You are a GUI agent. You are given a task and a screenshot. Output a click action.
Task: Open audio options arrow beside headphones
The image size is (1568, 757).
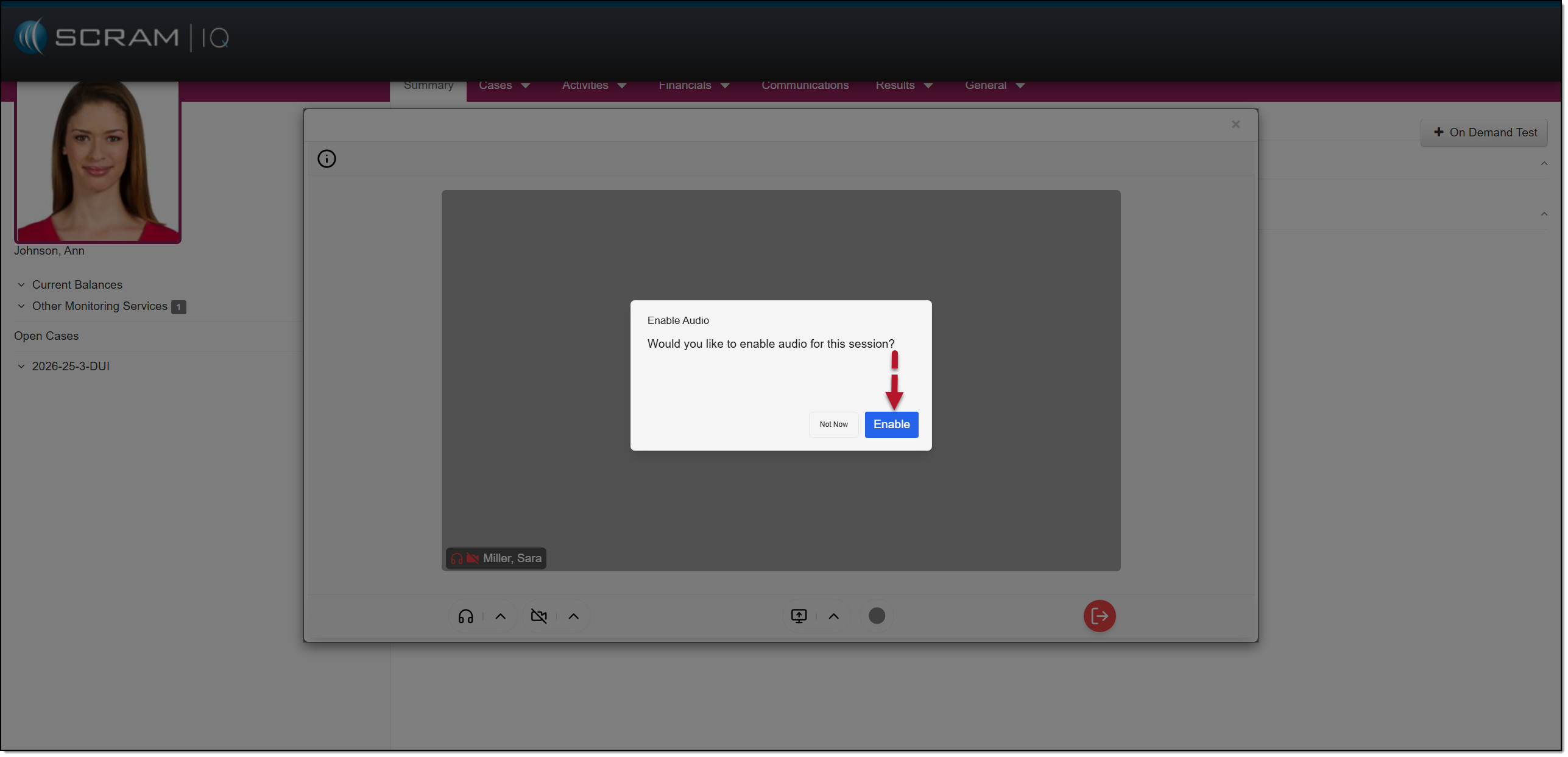tap(500, 616)
